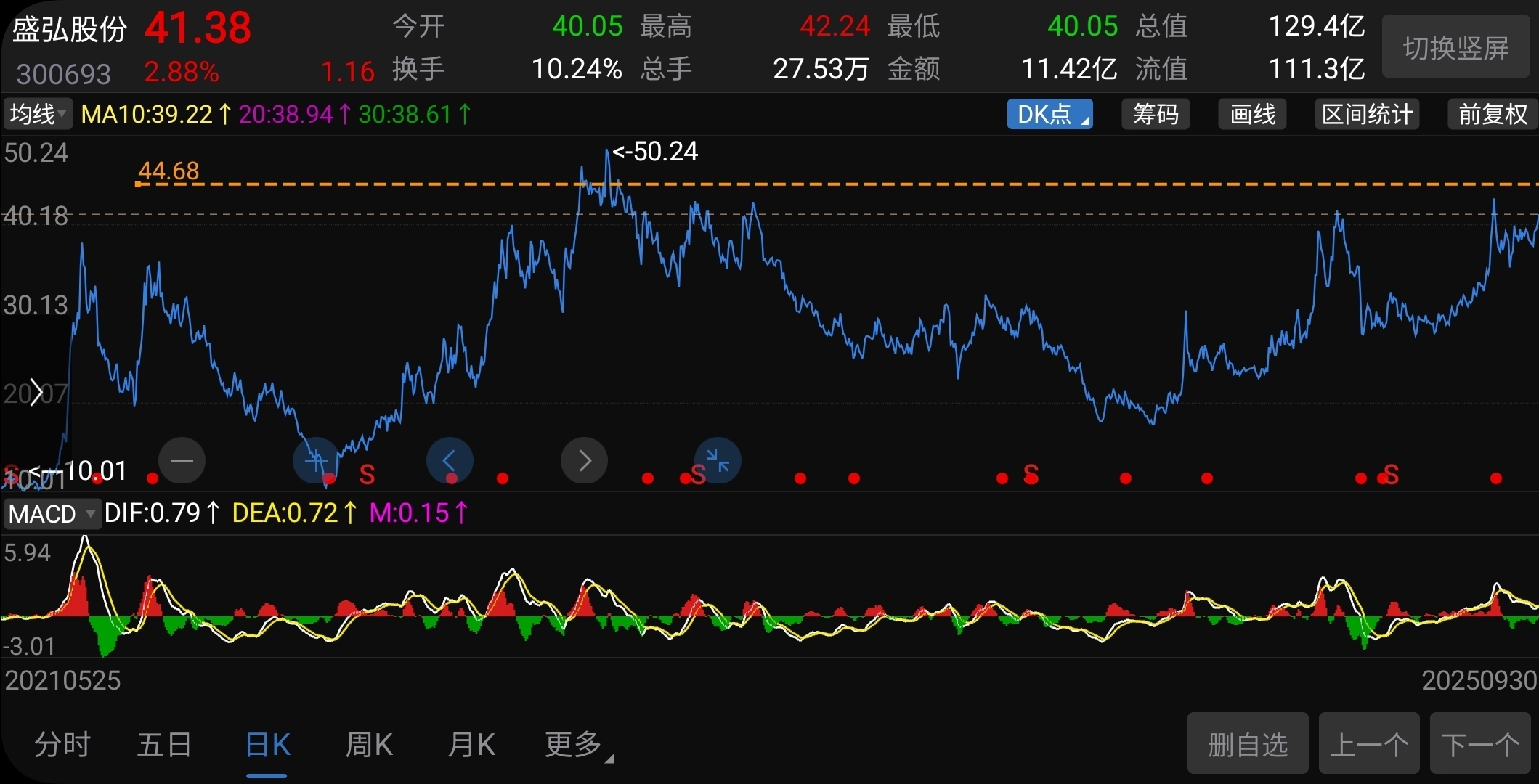
Task: Open the MACD indicator dropdown
Action: coord(51,514)
